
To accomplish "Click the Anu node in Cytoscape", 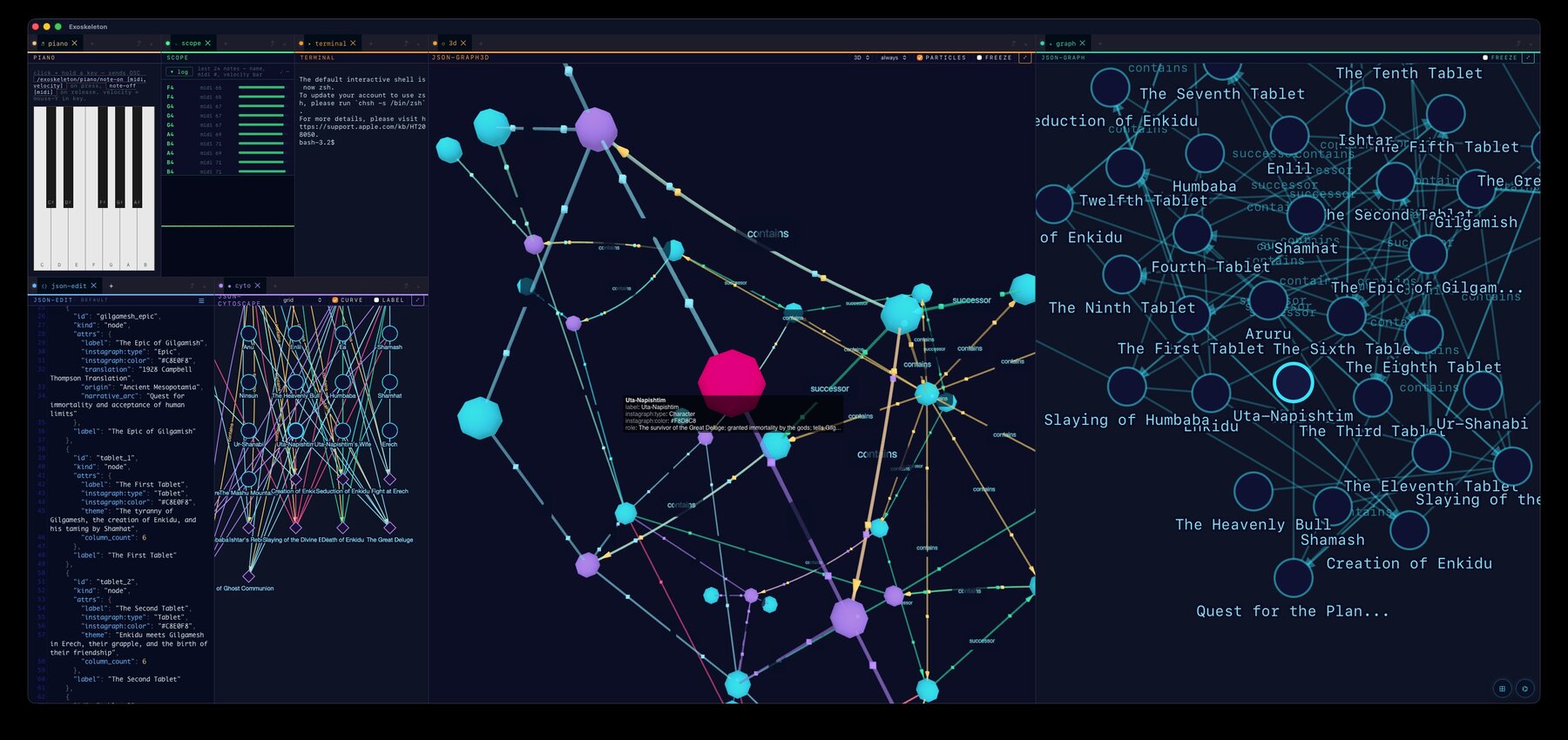I will tap(248, 333).
